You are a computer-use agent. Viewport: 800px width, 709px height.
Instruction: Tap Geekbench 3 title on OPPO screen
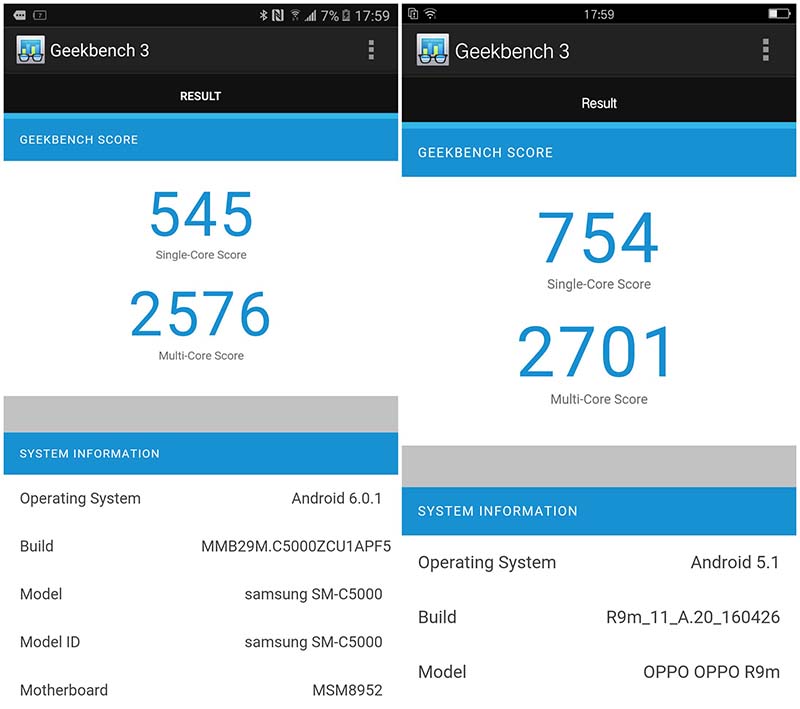click(512, 51)
